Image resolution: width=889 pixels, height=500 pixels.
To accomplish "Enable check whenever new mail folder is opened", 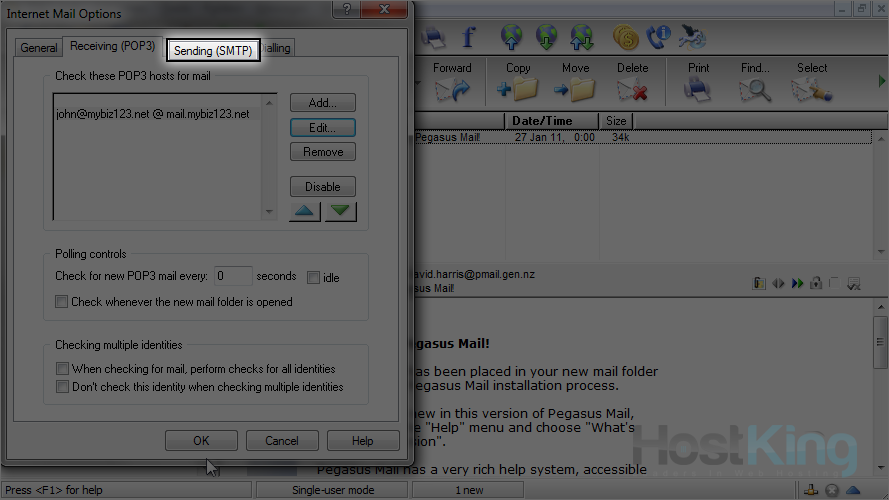I will pos(62,301).
